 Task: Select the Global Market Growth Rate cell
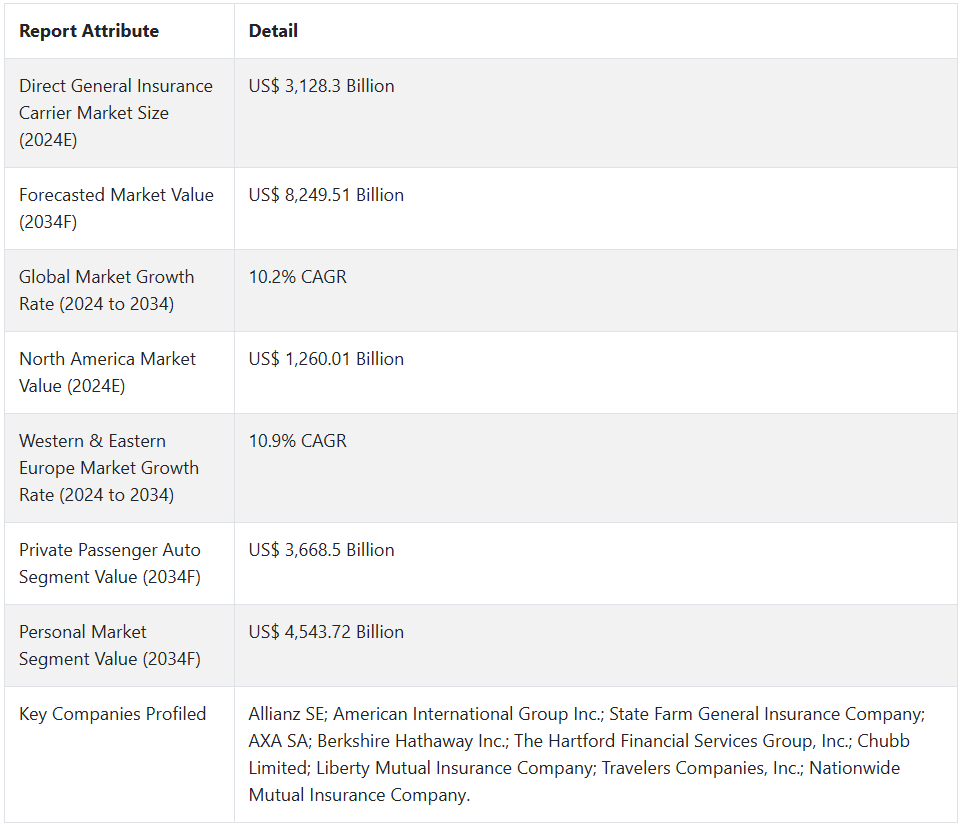(107, 290)
